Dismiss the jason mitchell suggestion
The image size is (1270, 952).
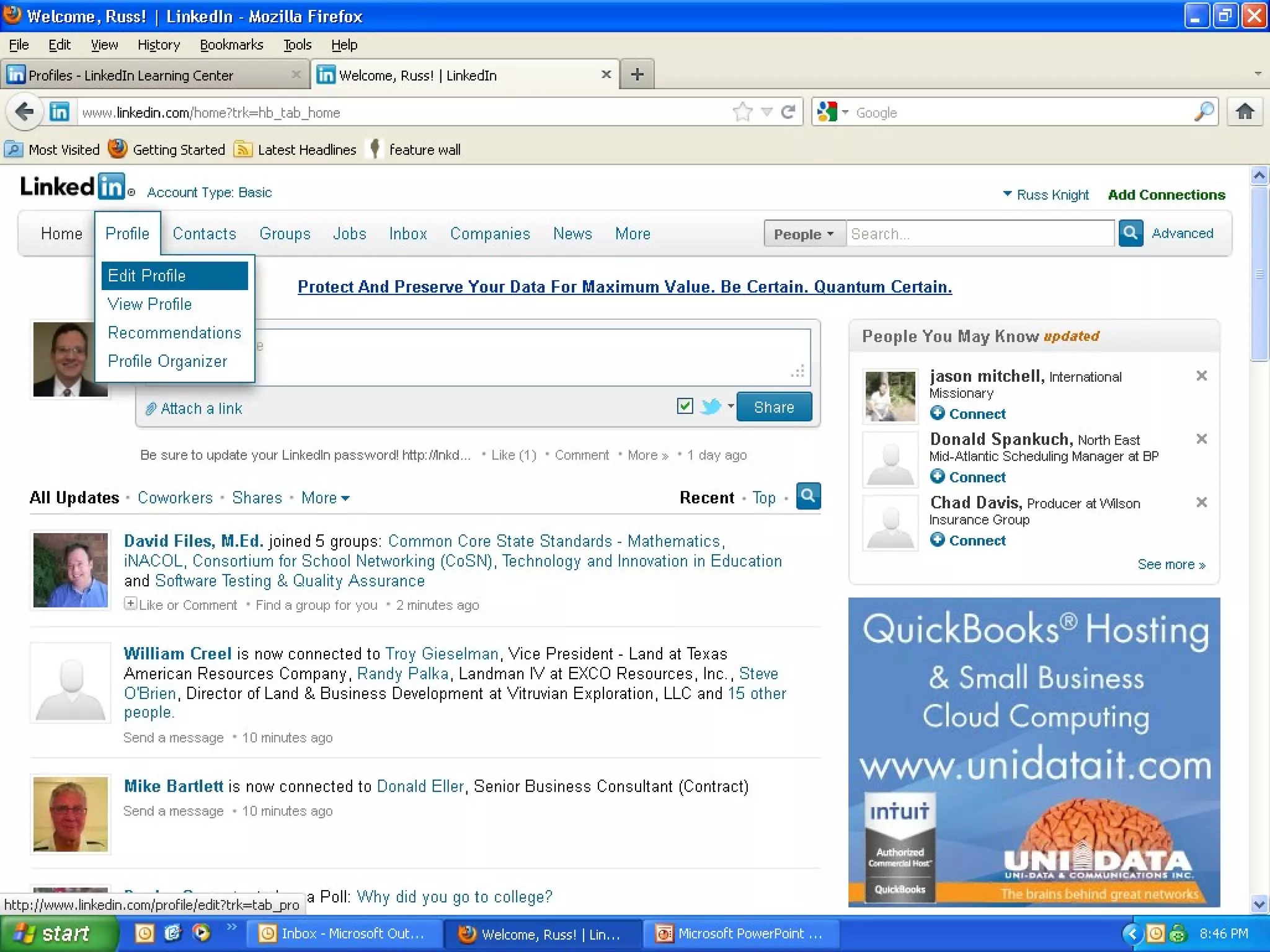(1201, 376)
